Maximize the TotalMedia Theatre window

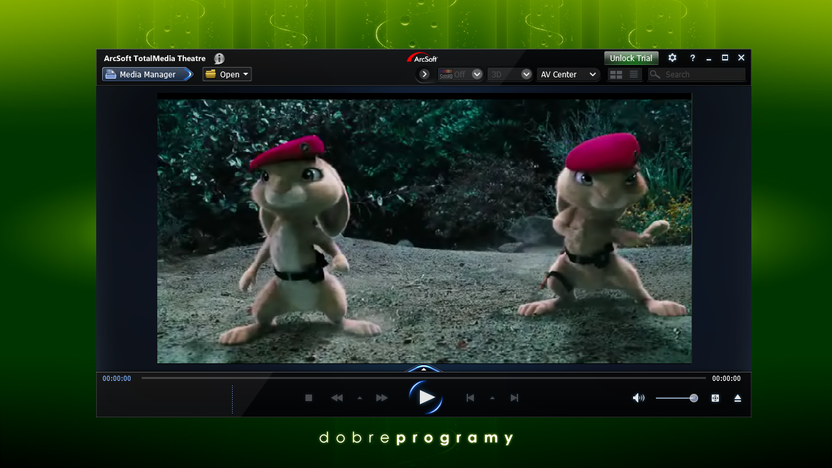coord(725,58)
